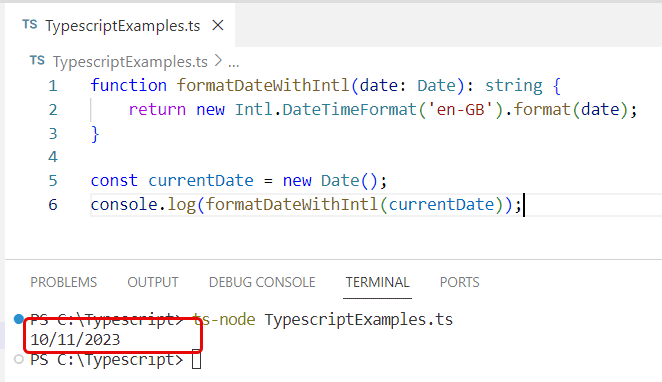Screen dimensions: 662x382
Task: Click the 'function' keyword on line 1
Action: click(129, 86)
